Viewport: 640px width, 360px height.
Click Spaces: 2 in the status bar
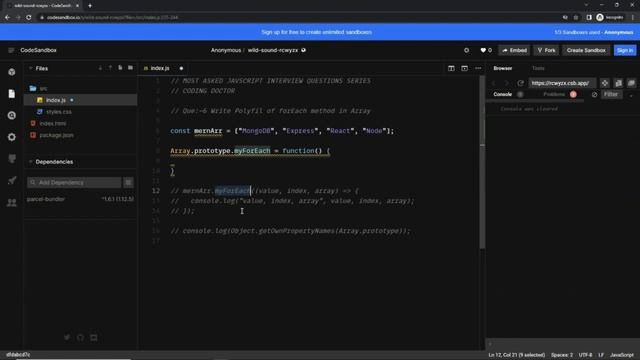click(562, 355)
